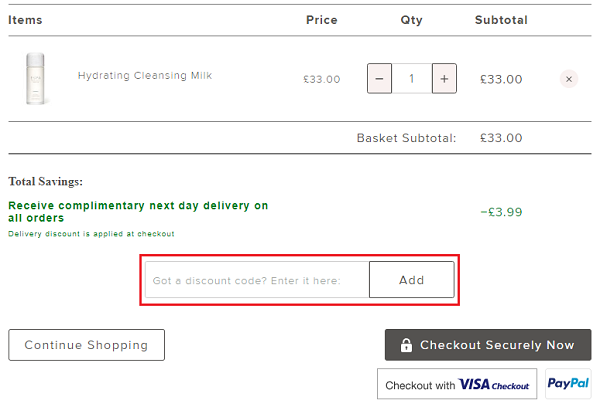
Task: Select the Items column header
Action: tap(25, 20)
